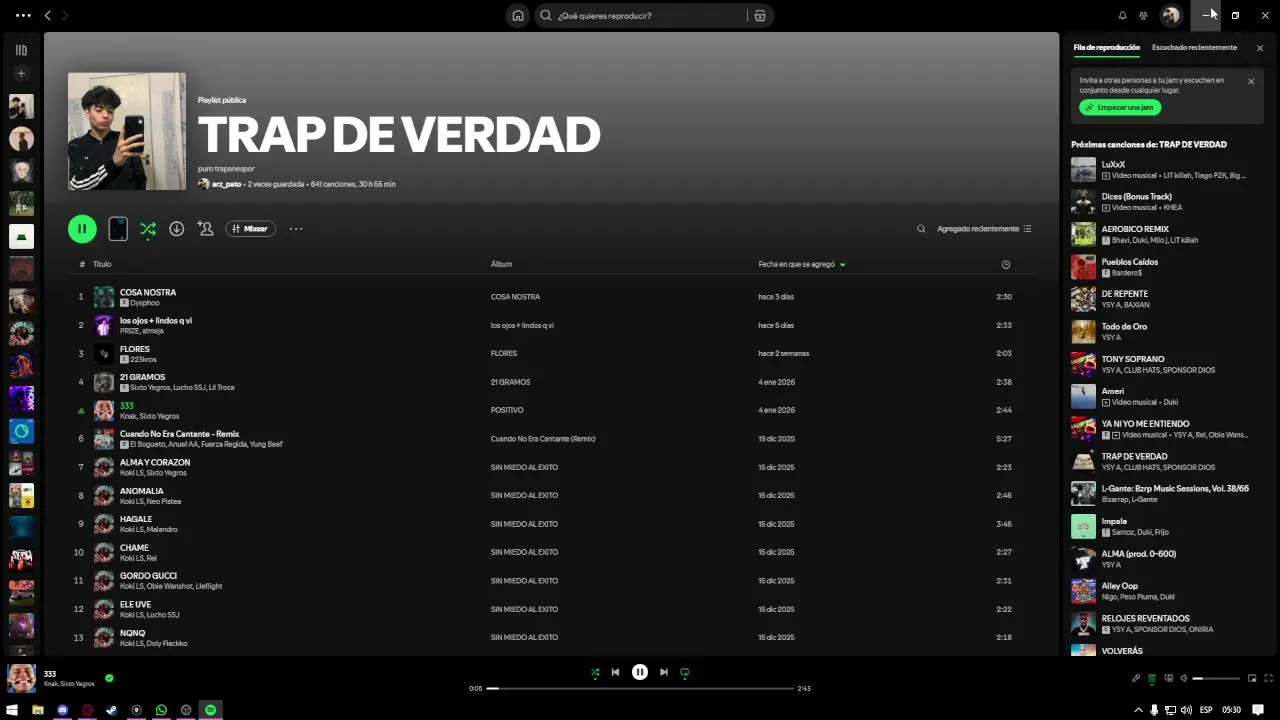Toggle repeat in bottom player bar
Screen dimensions: 1280x720
685,673
